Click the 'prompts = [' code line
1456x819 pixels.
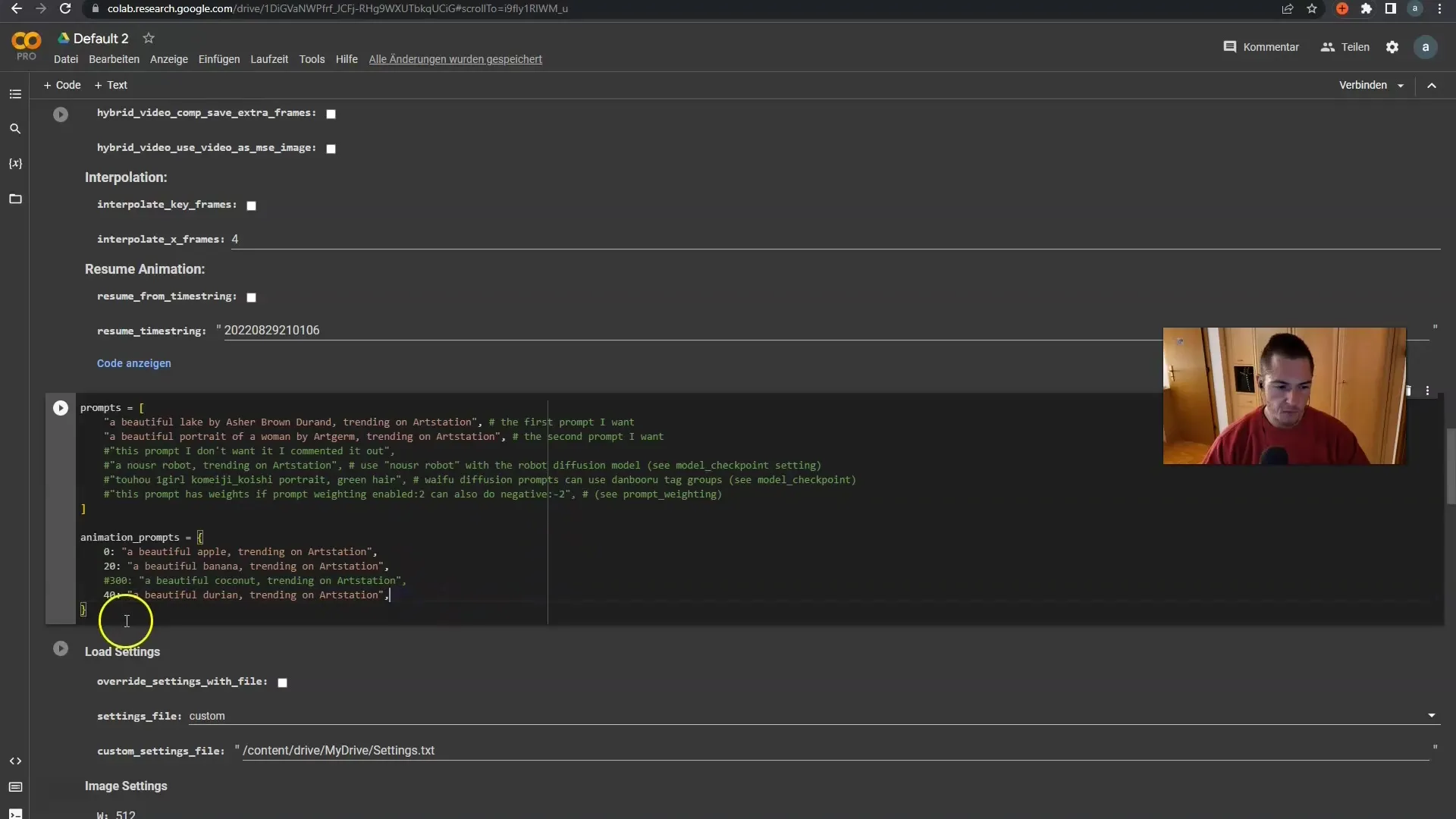[112, 408]
